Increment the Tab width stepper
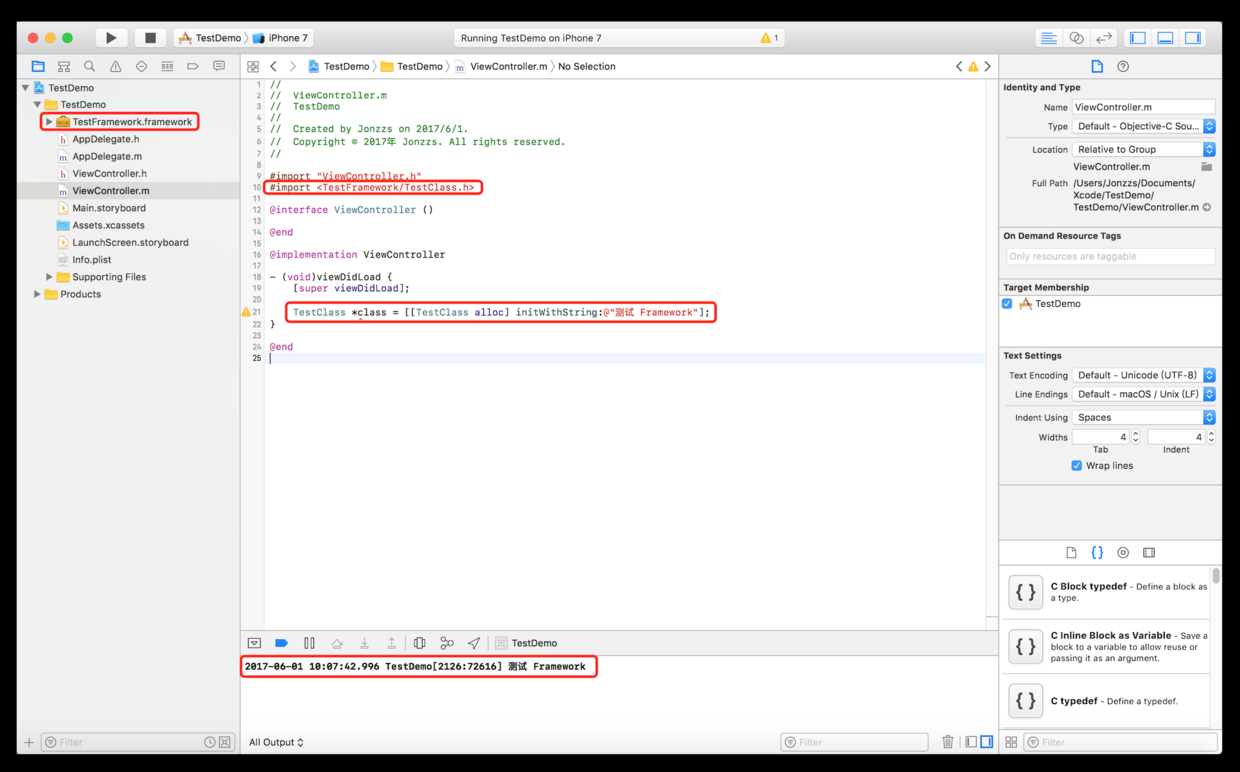 coord(1135,433)
